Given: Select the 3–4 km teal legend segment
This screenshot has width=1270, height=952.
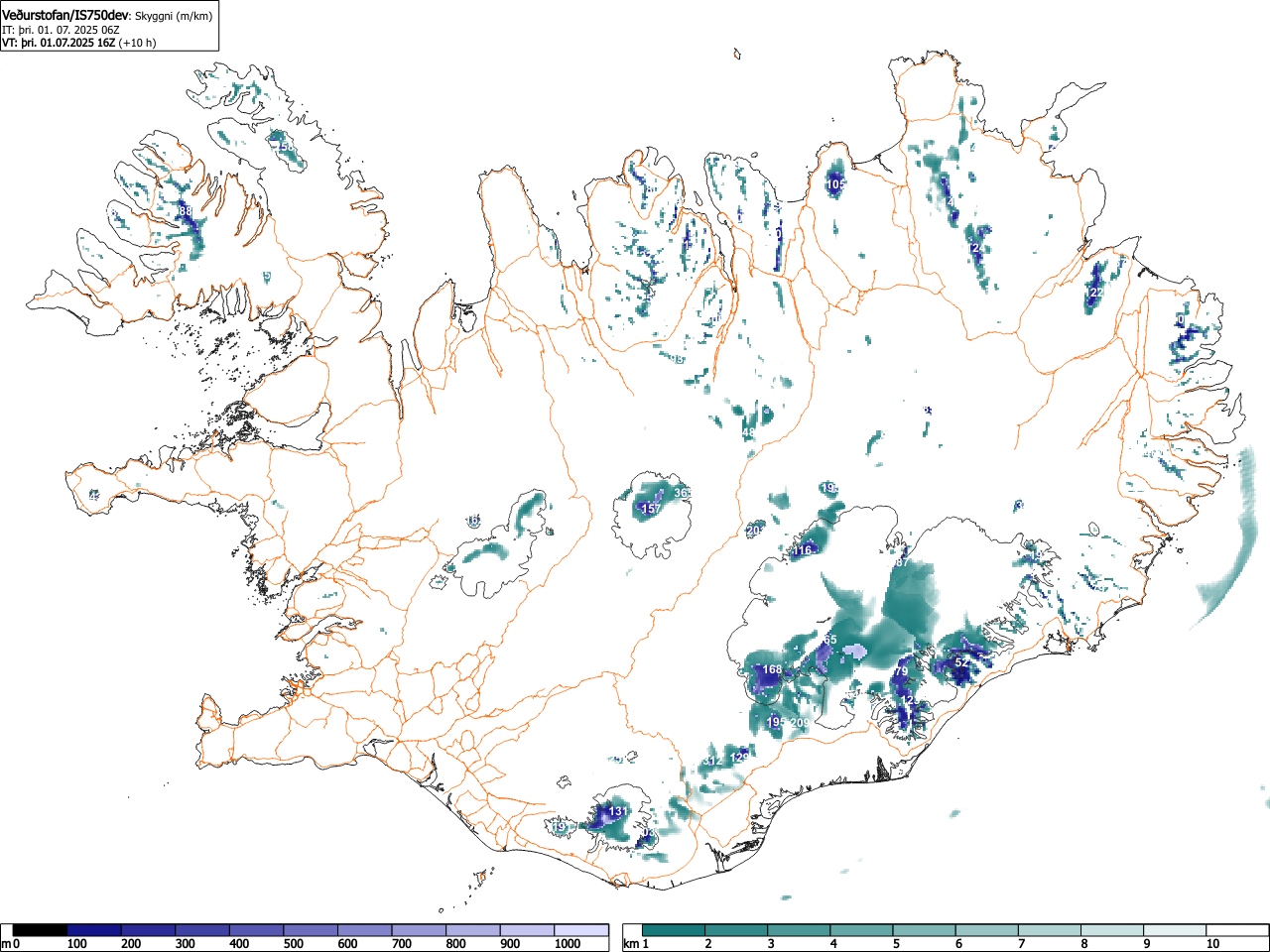Looking at the screenshot, I should [799, 930].
